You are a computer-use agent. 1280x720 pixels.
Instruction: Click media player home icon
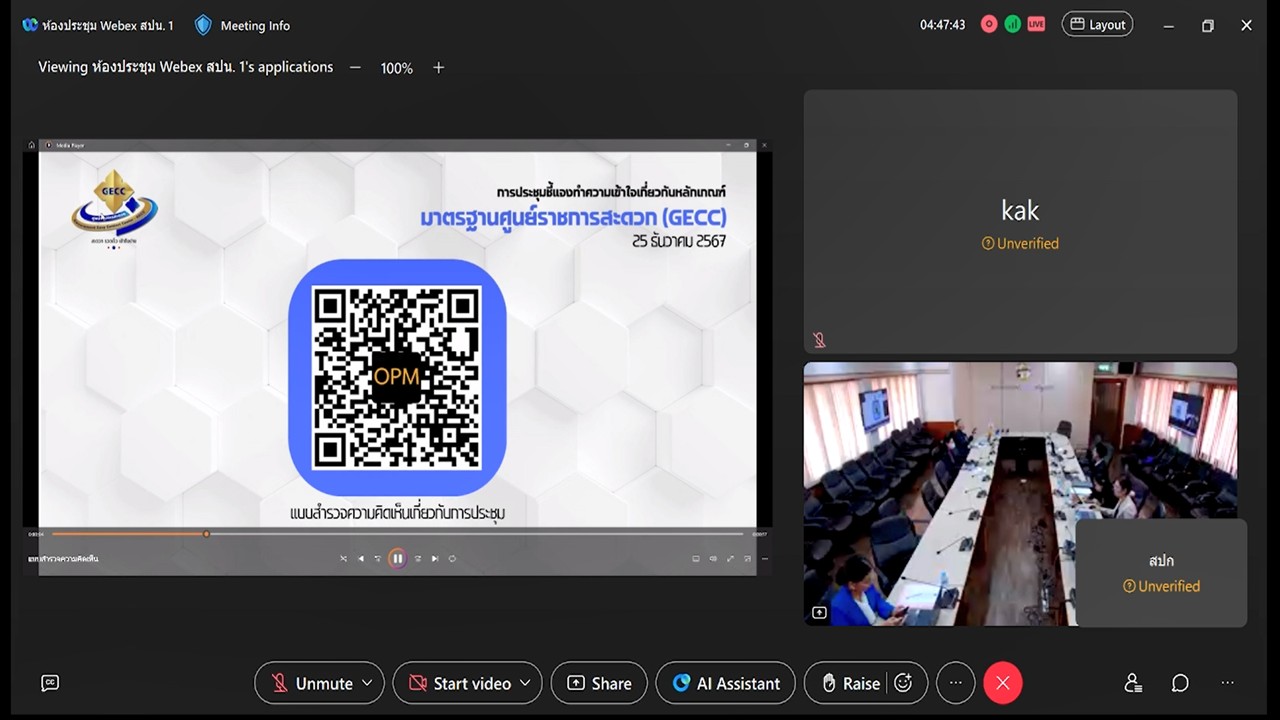pyautogui.click(x=31, y=145)
